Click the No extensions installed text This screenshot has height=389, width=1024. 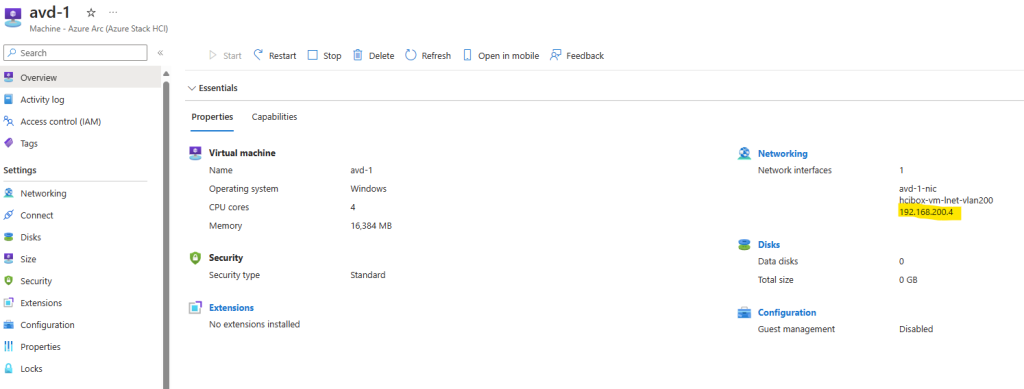pos(254,324)
